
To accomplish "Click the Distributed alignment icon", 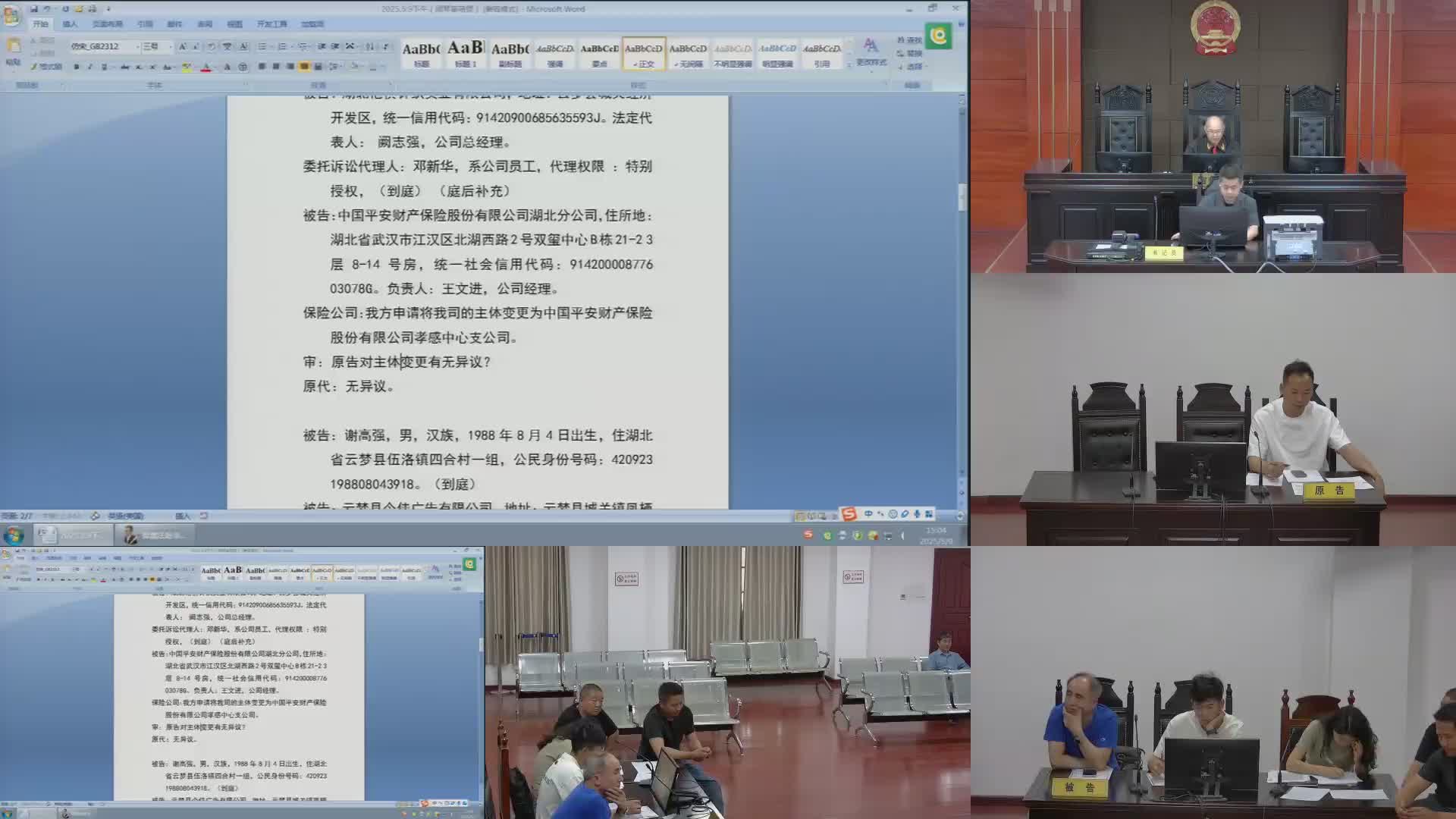I will coord(318,67).
